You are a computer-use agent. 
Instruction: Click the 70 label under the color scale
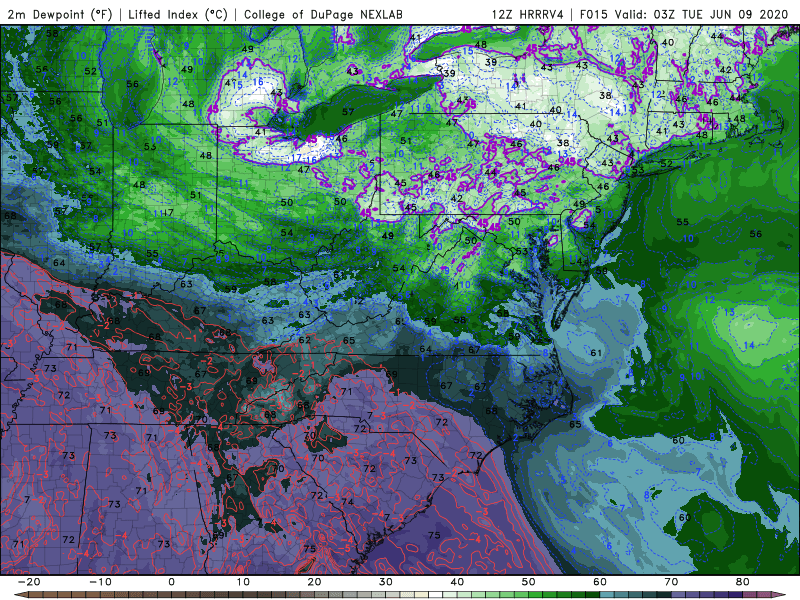point(671,582)
